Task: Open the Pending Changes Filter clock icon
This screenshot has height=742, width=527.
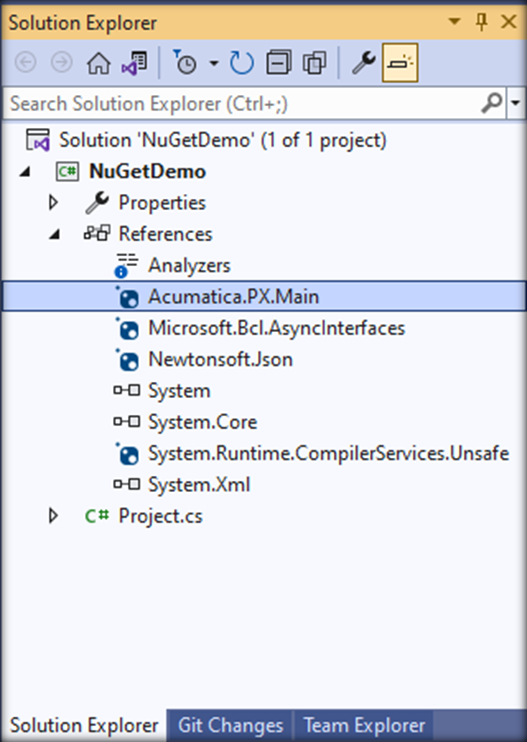Action: coord(185,63)
